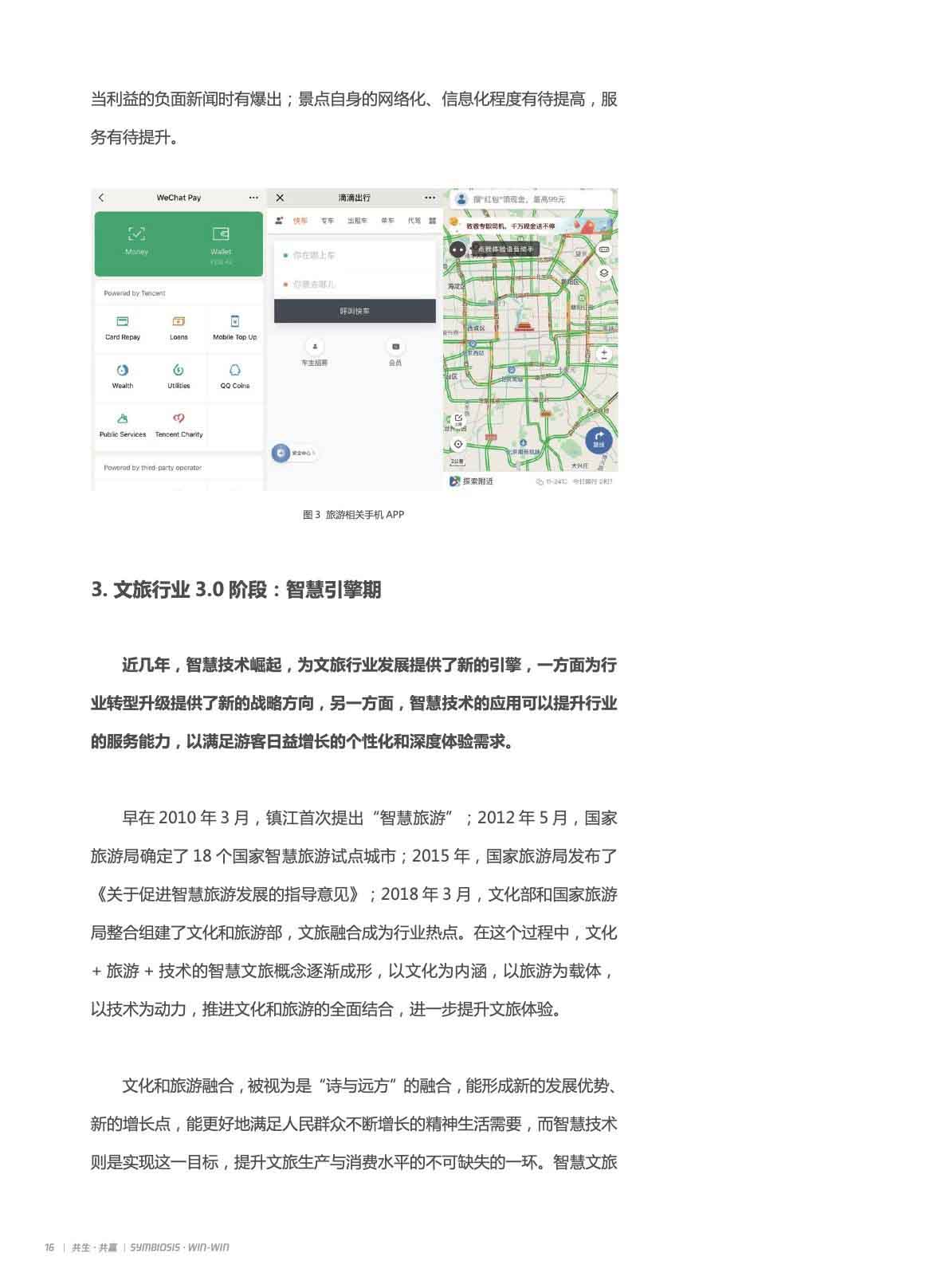Image resolution: width=950 pixels, height=1288 pixels.
Task: Open the Wallet in WeChat Pay
Action: [x=221, y=234]
